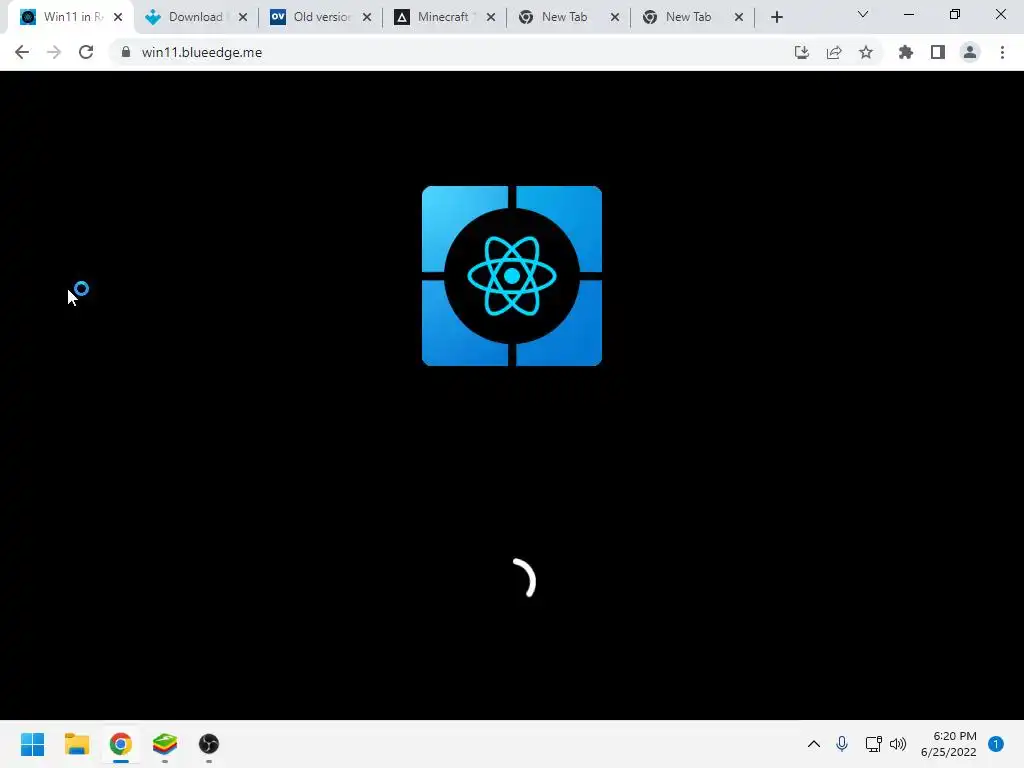1024x768 pixels.
Task: Open BlueStacks from the taskbar
Action: (x=165, y=744)
